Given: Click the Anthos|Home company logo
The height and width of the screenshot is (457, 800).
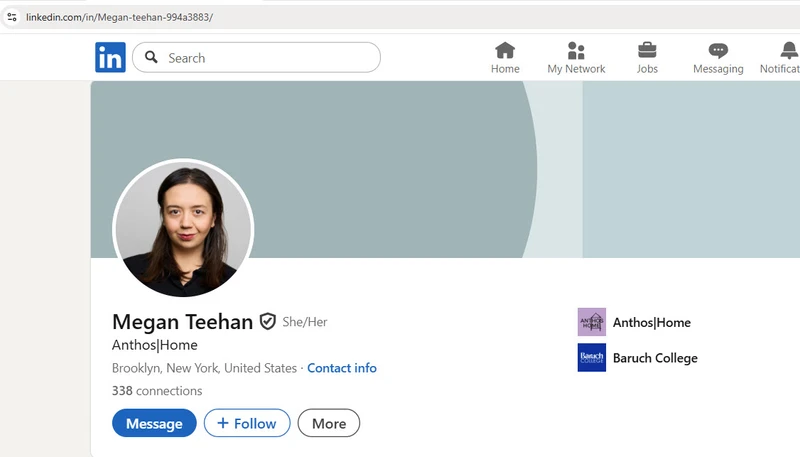Looking at the screenshot, I should click(x=592, y=322).
